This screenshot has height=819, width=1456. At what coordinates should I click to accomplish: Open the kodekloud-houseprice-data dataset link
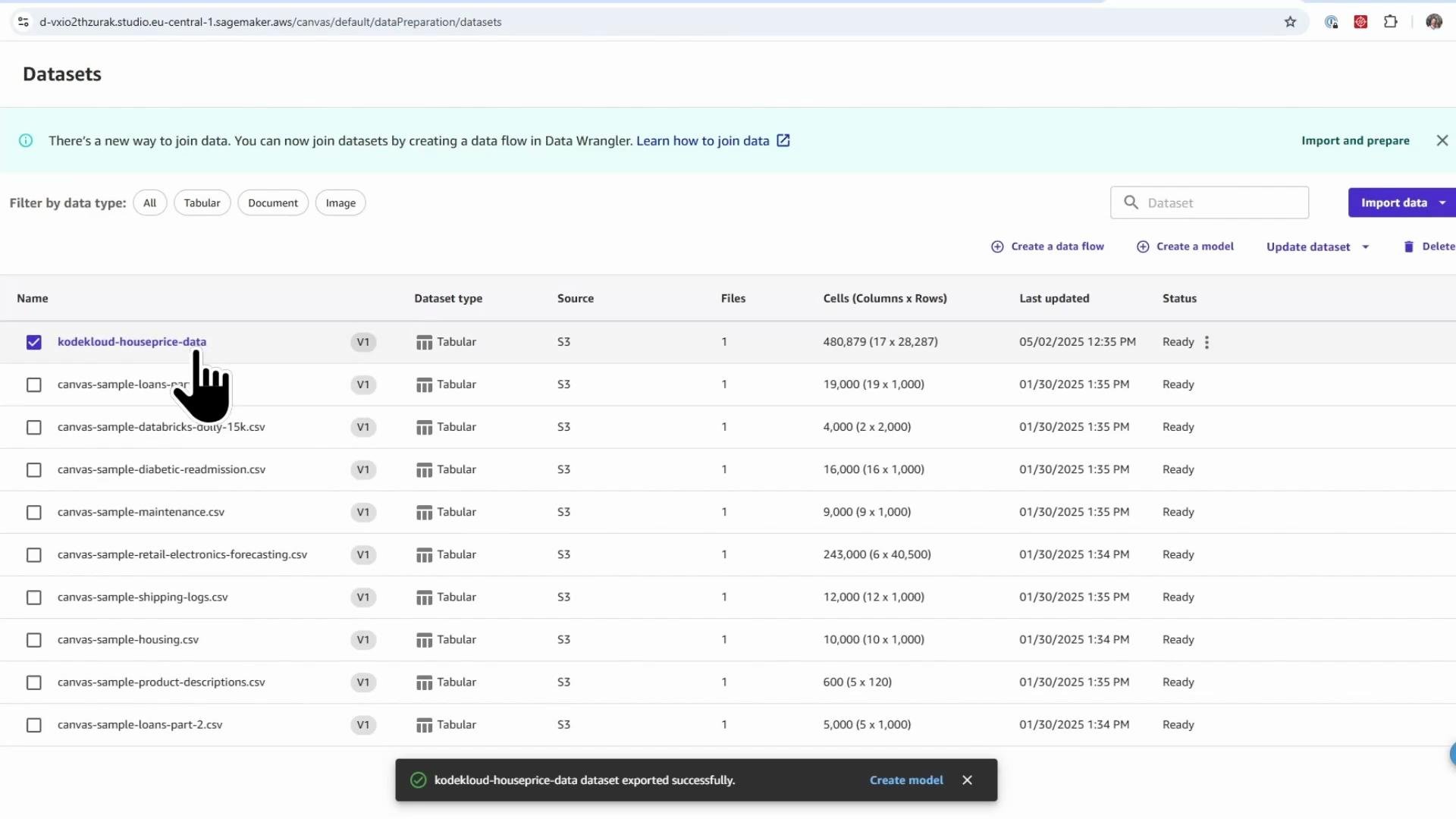coord(132,341)
